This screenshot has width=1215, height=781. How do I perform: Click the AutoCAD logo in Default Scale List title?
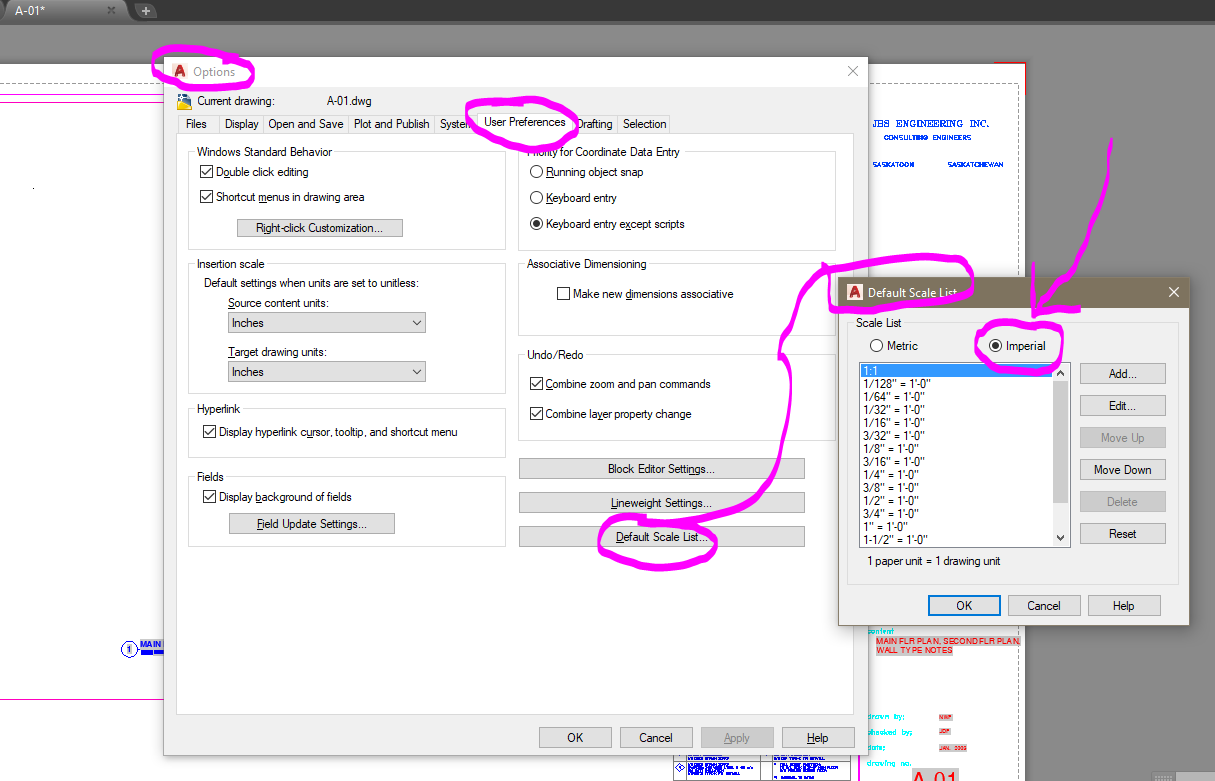[x=854, y=293]
